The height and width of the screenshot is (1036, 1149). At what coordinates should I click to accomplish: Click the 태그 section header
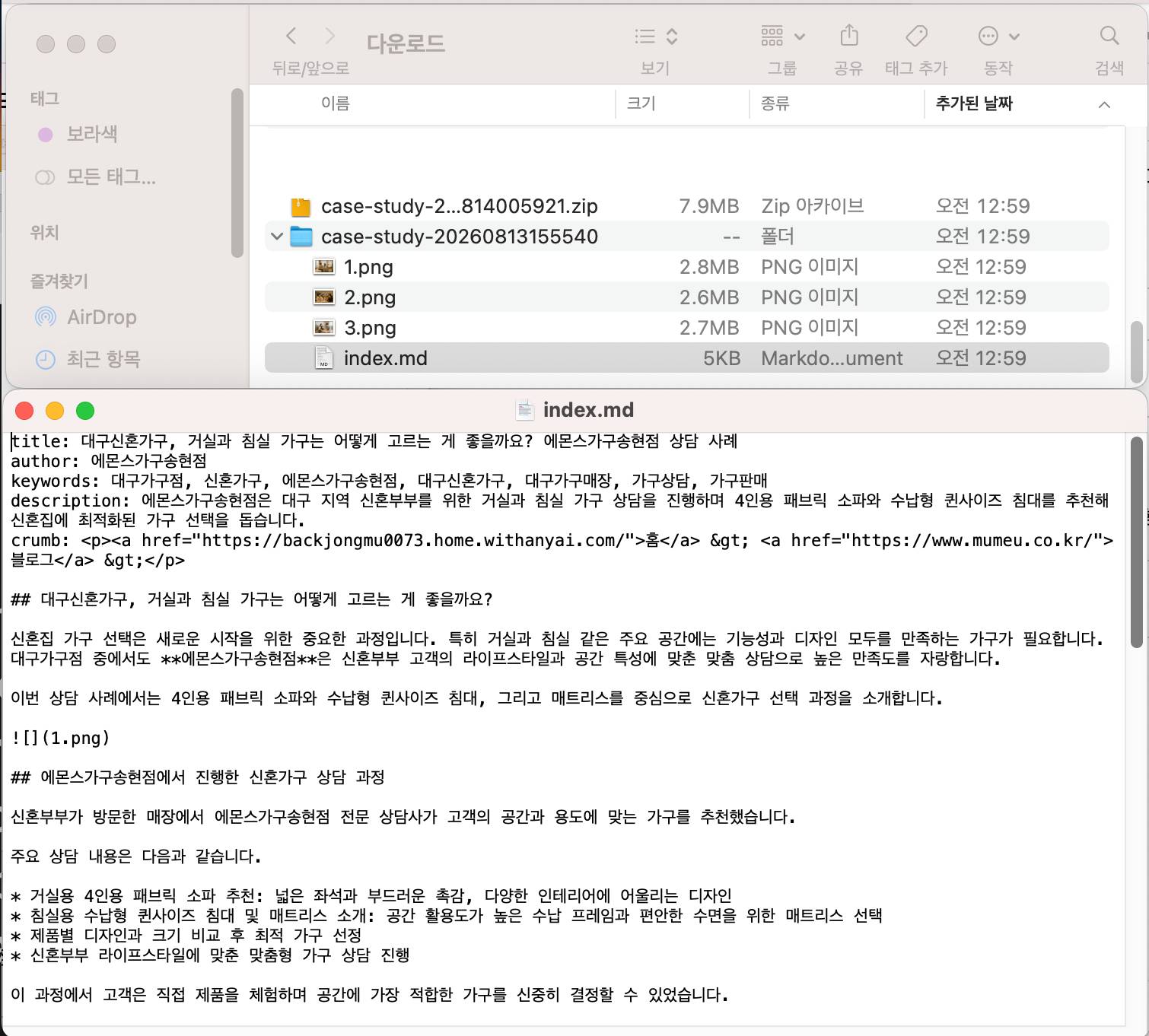click(x=45, y=99)
